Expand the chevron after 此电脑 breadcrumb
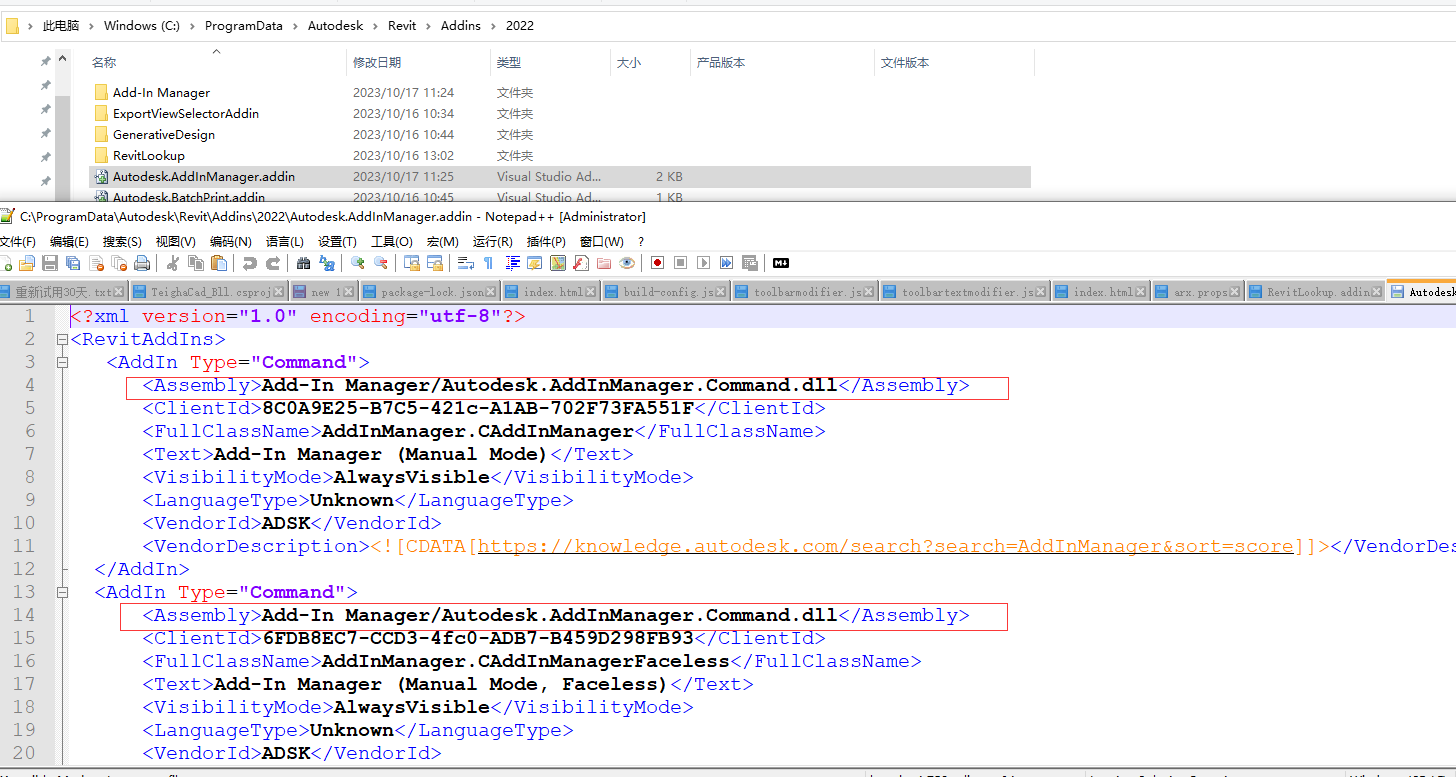The width and height of the screenshot is (1456, 777). [x=92, y=26]
